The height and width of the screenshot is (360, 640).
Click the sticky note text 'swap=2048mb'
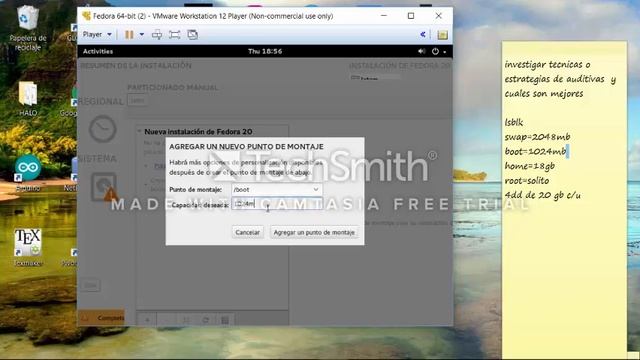coord(537,137)
